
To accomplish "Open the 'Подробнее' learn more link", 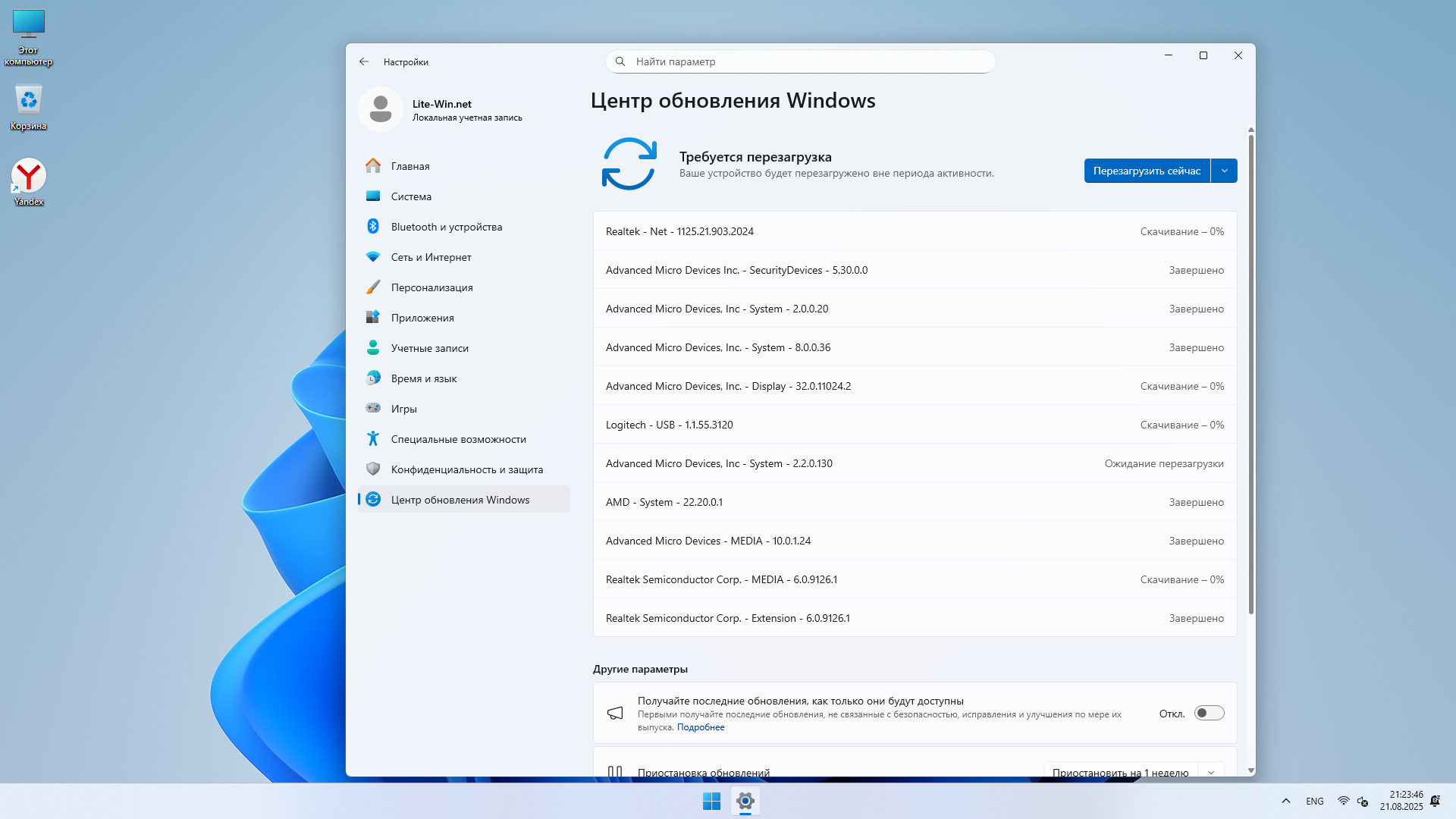I will coord(700,727).
